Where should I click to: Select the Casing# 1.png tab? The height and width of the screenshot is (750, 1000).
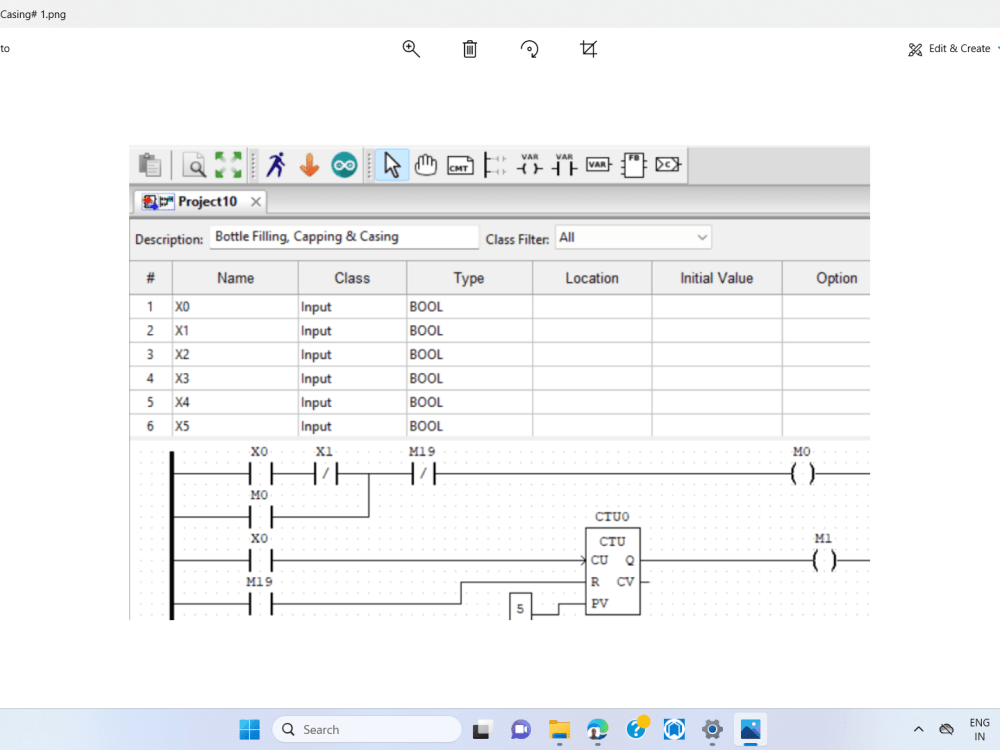(x=33, y=14)
